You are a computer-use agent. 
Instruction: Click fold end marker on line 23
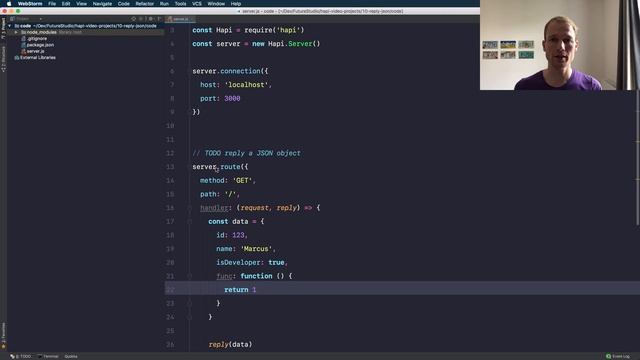coord(190,303)
